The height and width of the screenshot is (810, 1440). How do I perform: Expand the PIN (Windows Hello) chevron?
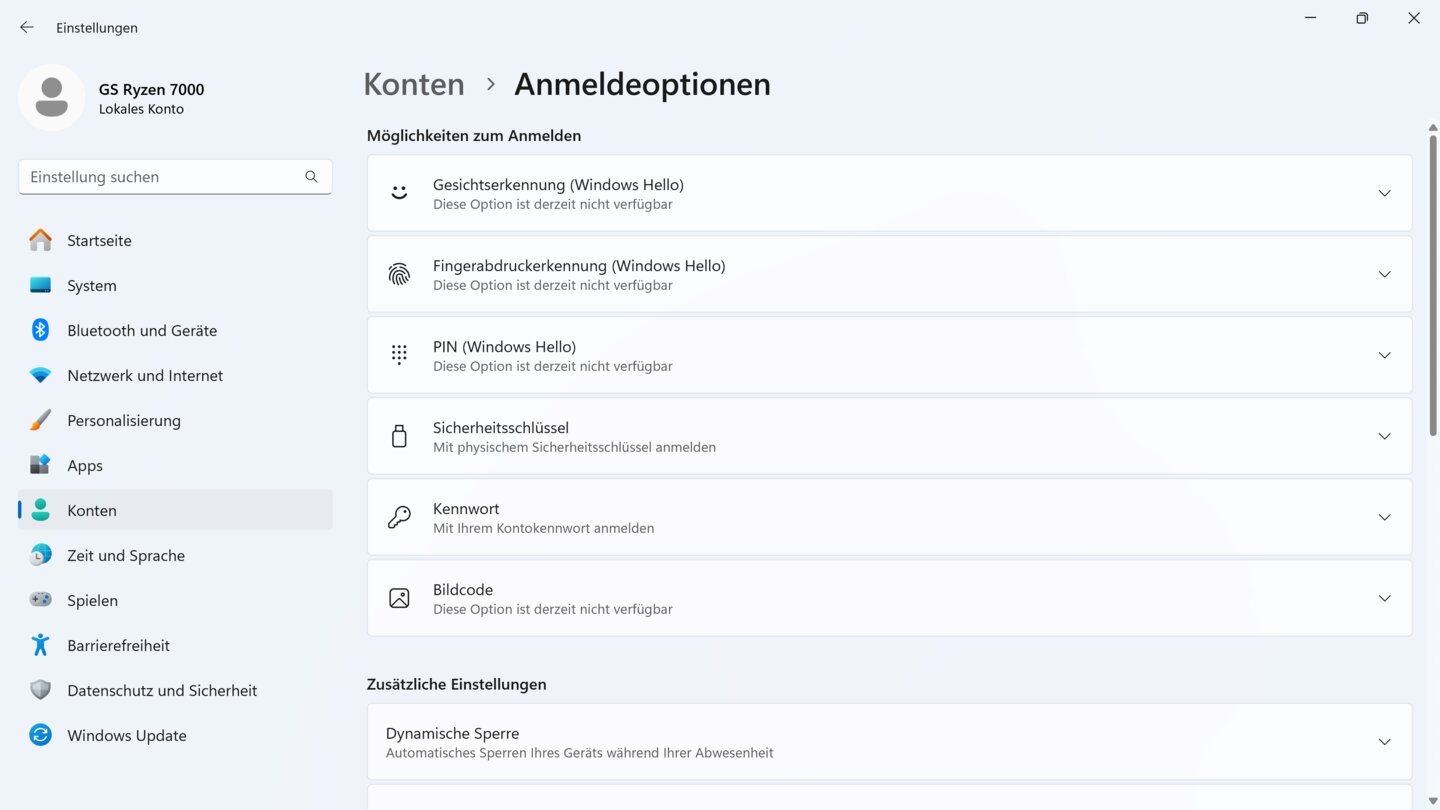coord(1384,355)
